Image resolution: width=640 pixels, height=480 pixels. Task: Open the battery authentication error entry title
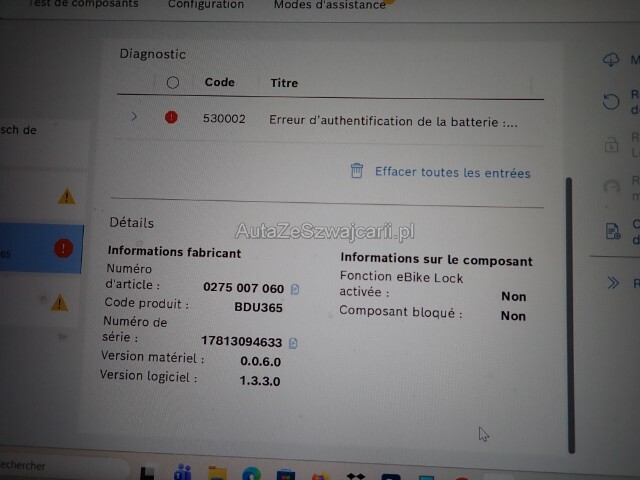[393, 121]
